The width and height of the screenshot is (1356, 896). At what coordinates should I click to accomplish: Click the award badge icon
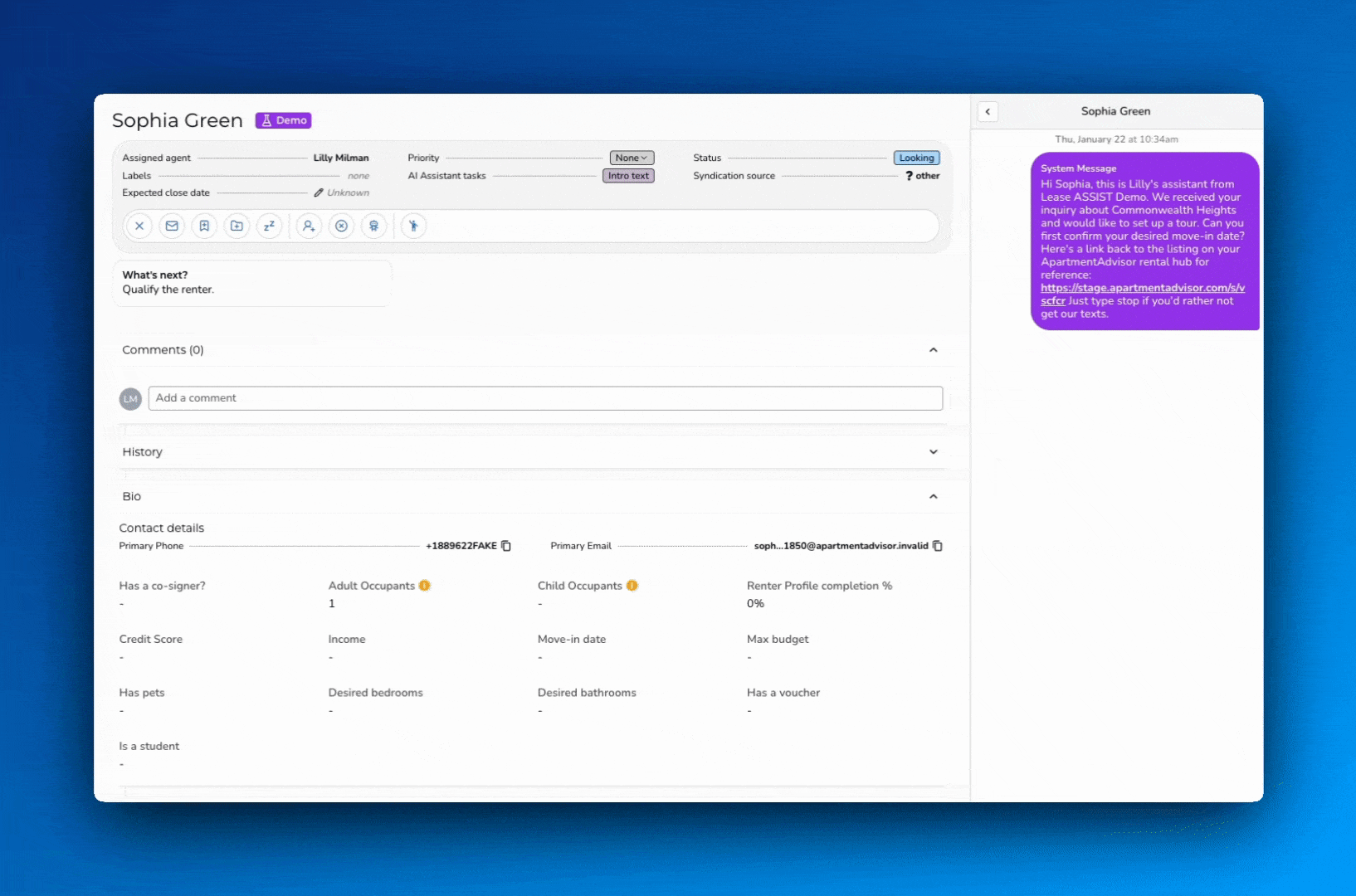coord(373,226)
